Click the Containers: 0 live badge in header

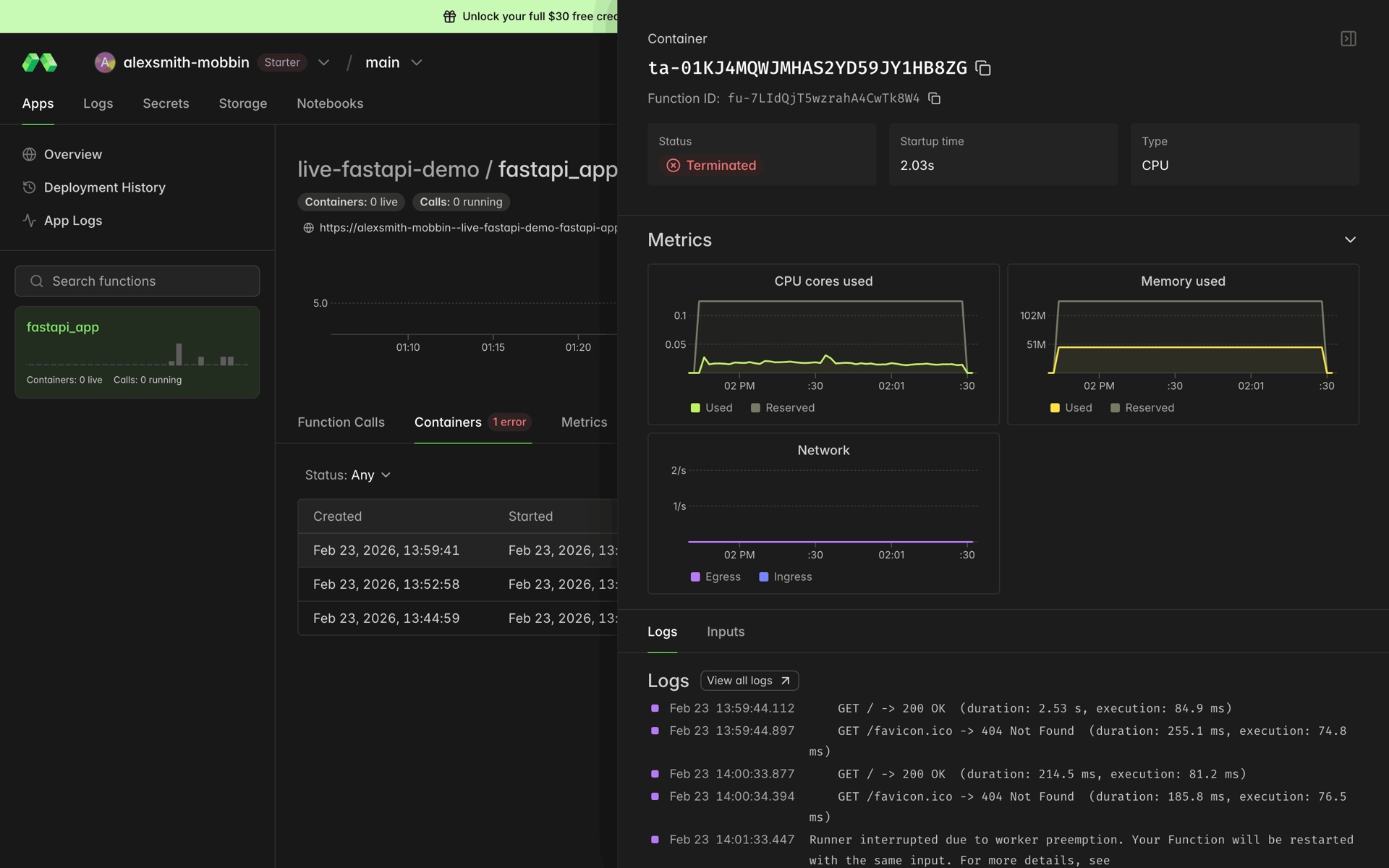click(351, 203)
